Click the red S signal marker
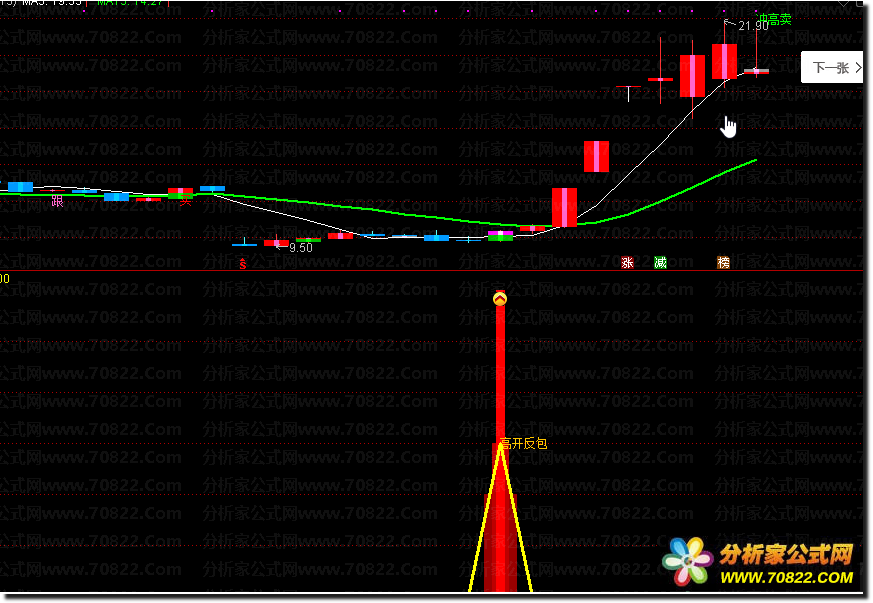Image resolution: width=873 pixels, height=603 pixels. (243, 264)
